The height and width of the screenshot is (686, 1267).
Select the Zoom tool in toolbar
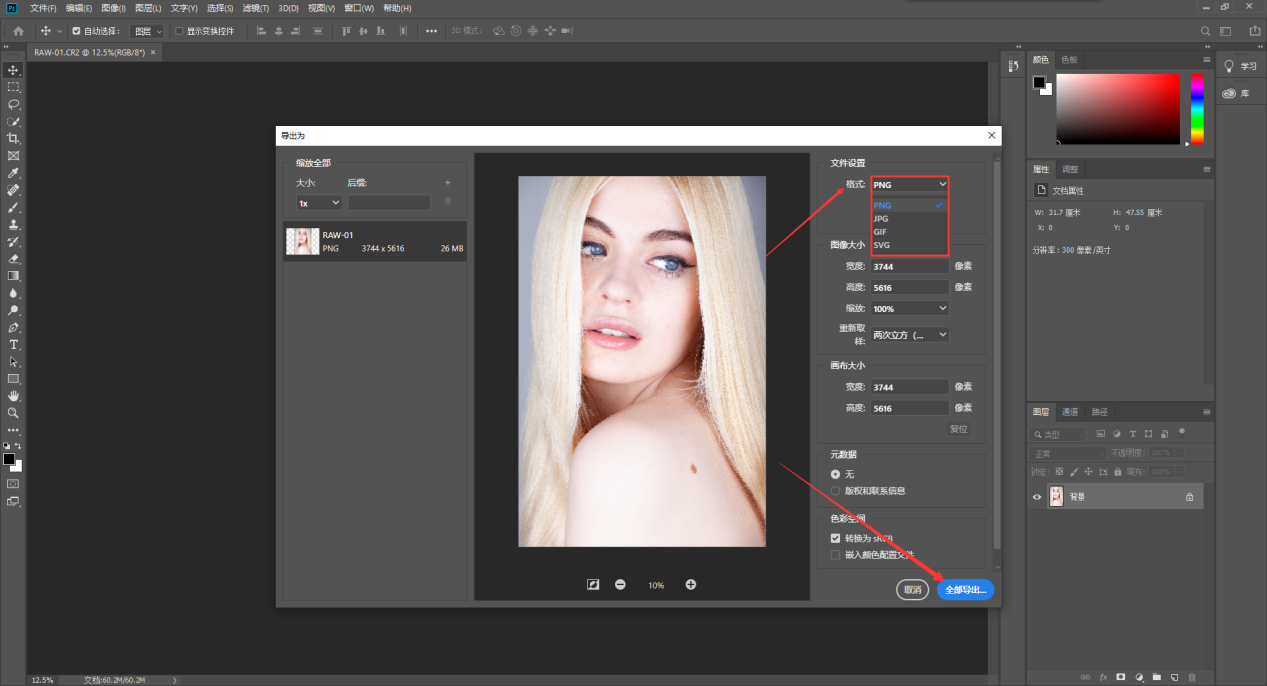point(14,412)
